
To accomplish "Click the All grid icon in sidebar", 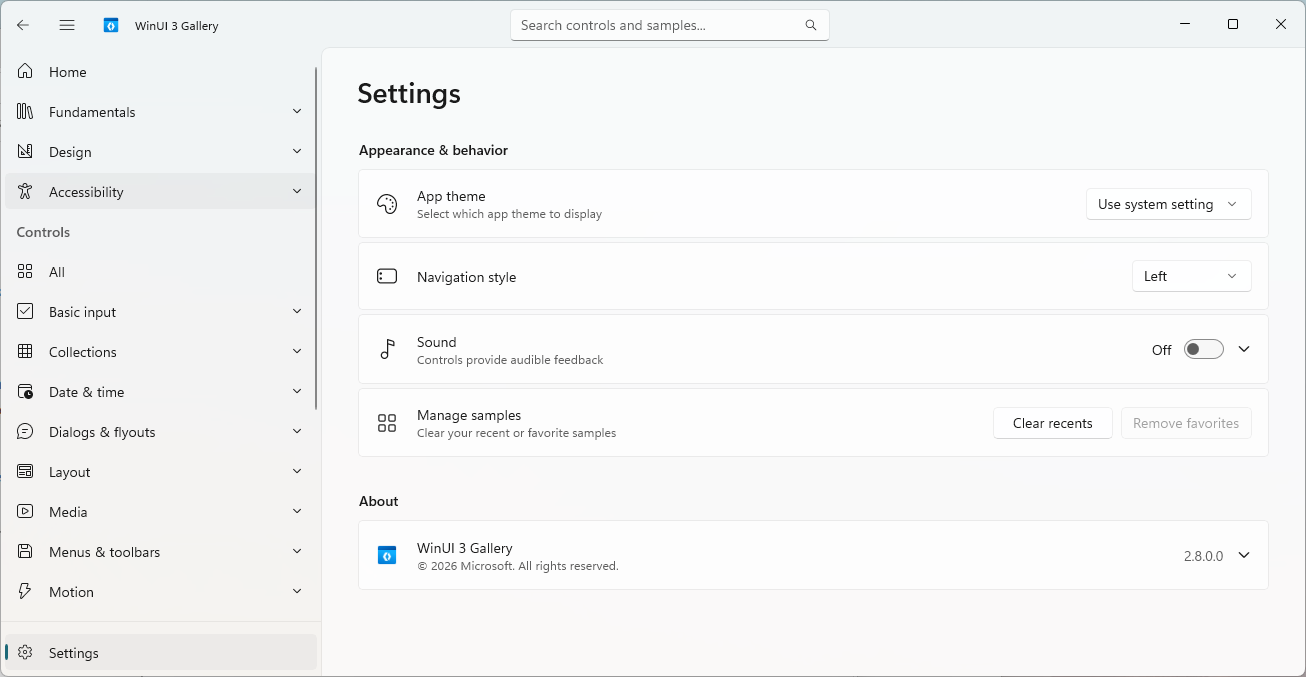I will pyautogui.click(x=25, y=271).
